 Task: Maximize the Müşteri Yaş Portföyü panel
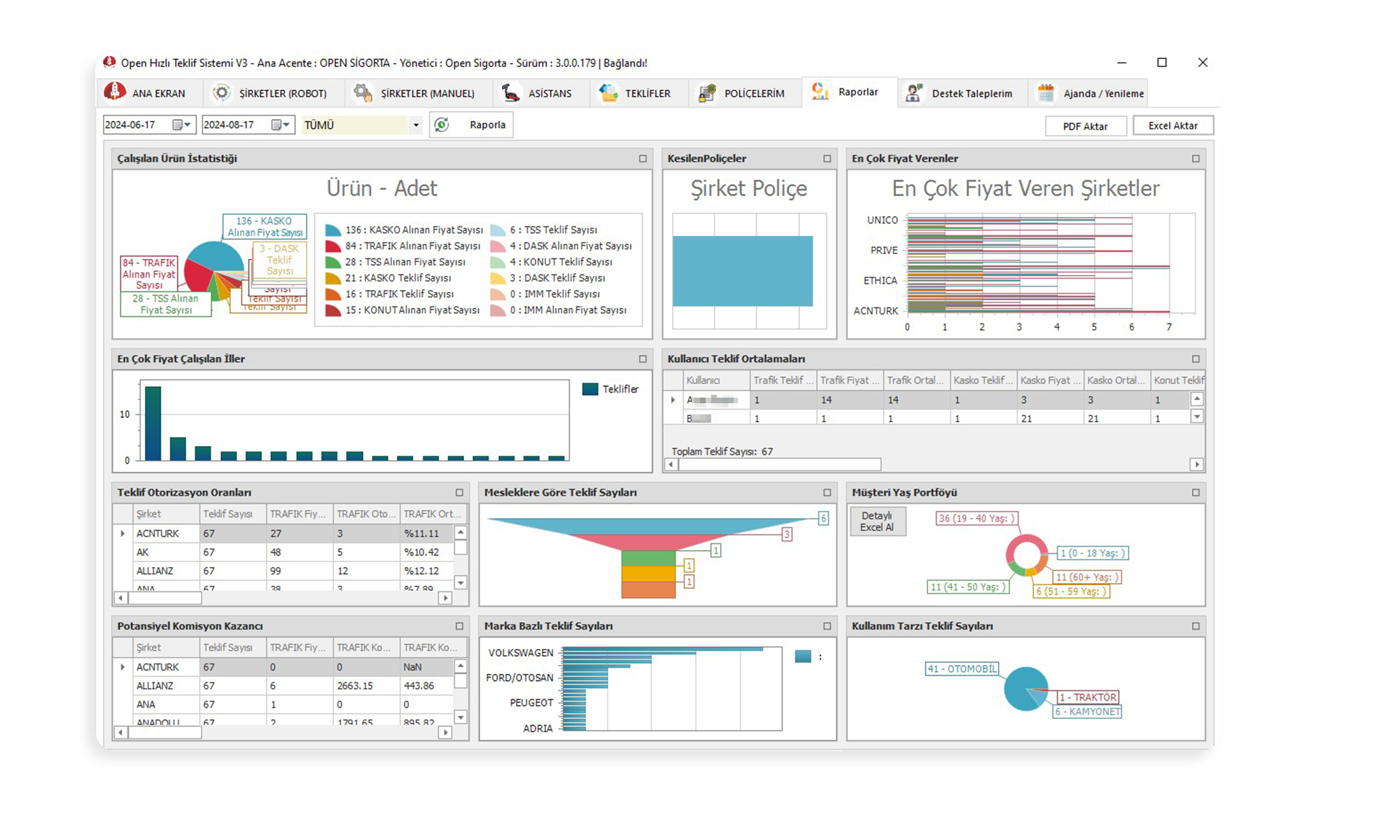click(1196, 493)
